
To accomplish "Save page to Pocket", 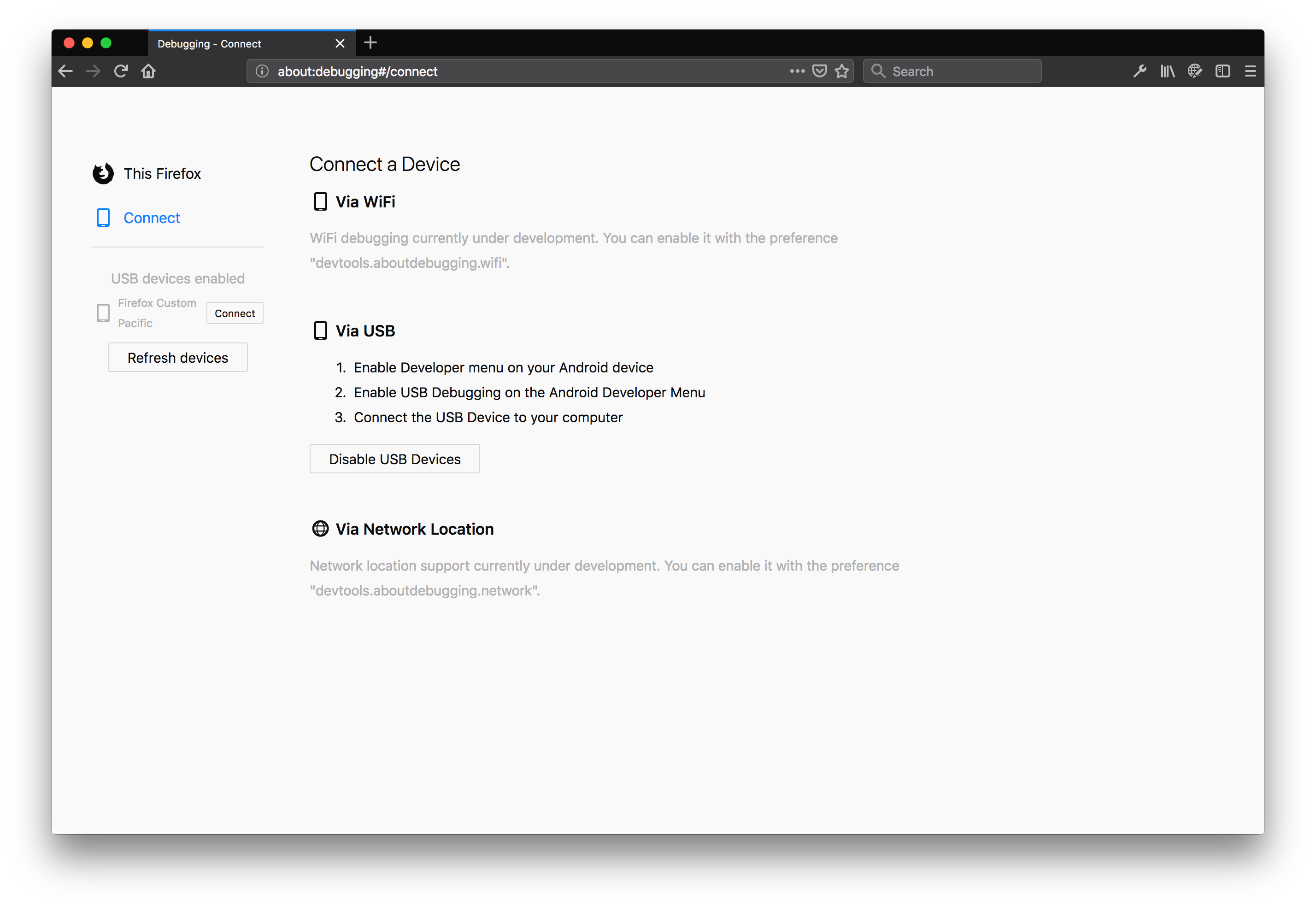I will coord(820,71).
